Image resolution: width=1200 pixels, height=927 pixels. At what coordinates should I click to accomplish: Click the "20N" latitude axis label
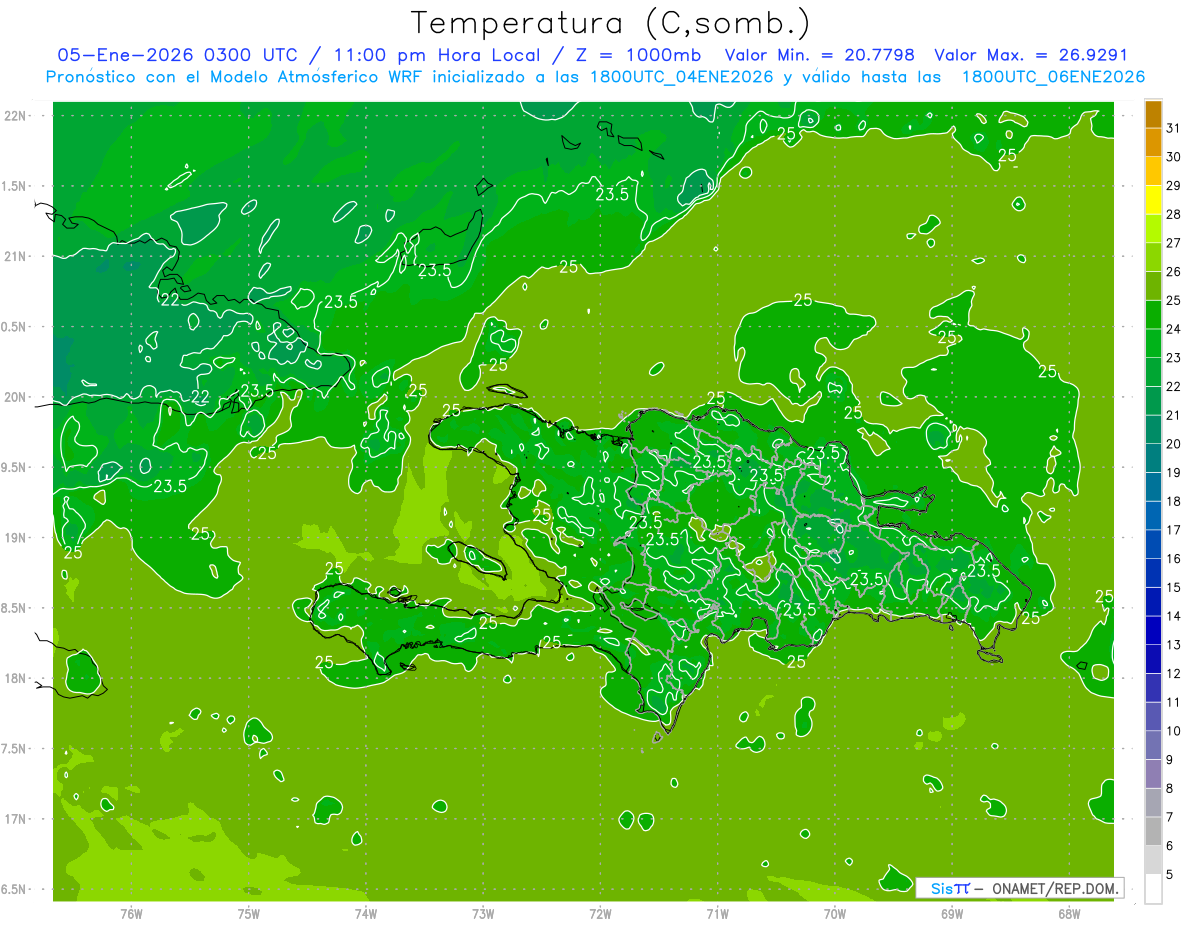[15, 397]
